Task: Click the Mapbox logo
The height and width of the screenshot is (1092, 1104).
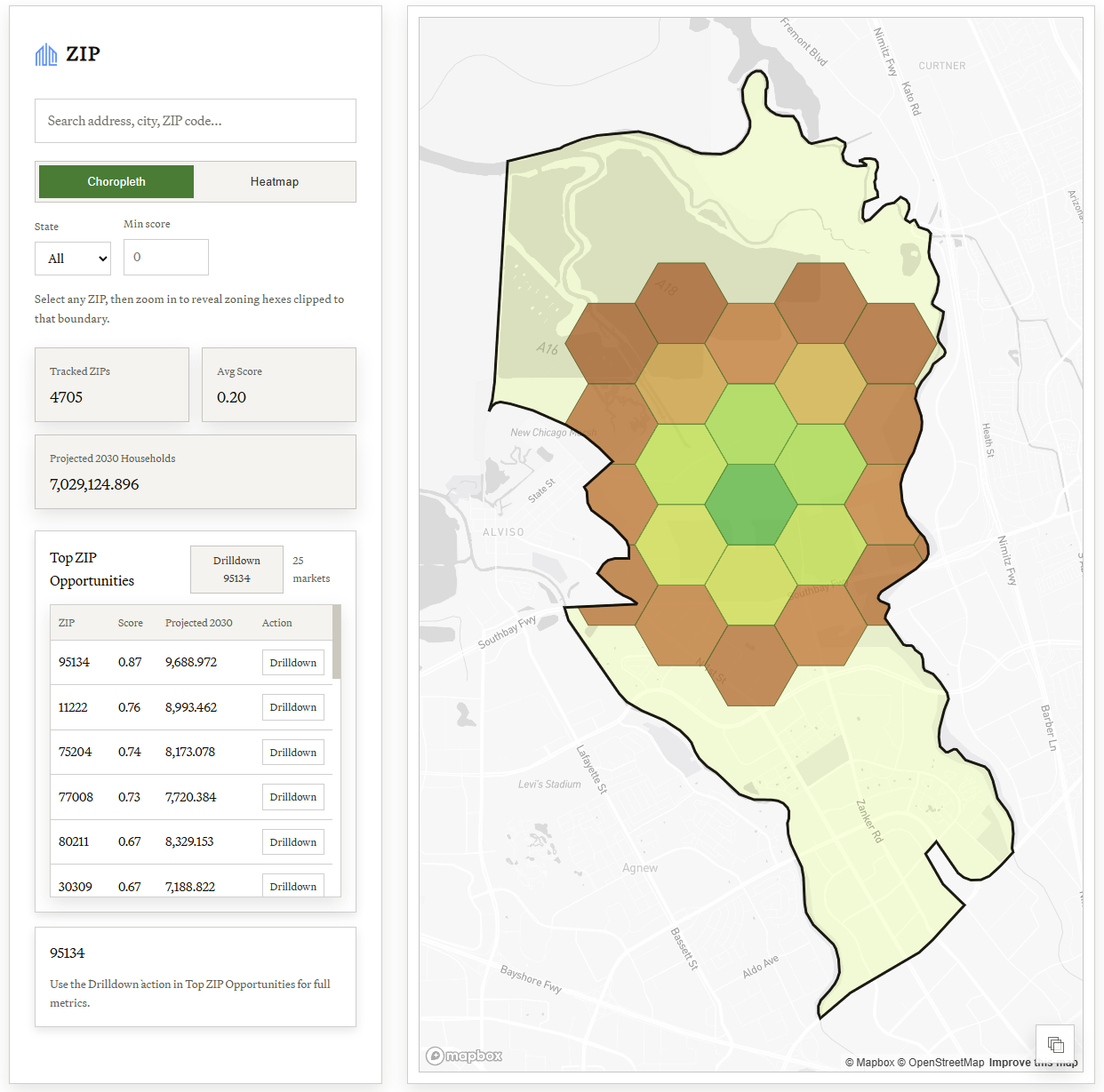Action: [464, 1056]
